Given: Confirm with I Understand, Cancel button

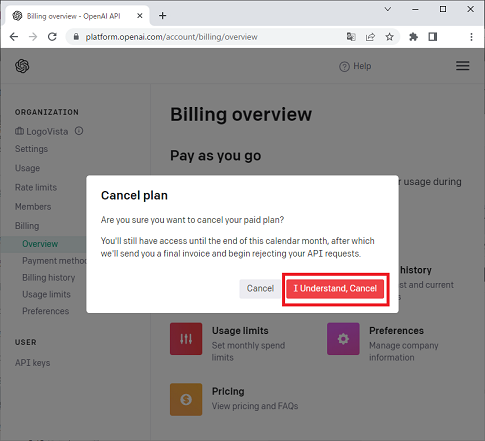Looking at the screenshot, I should [335, 288].
